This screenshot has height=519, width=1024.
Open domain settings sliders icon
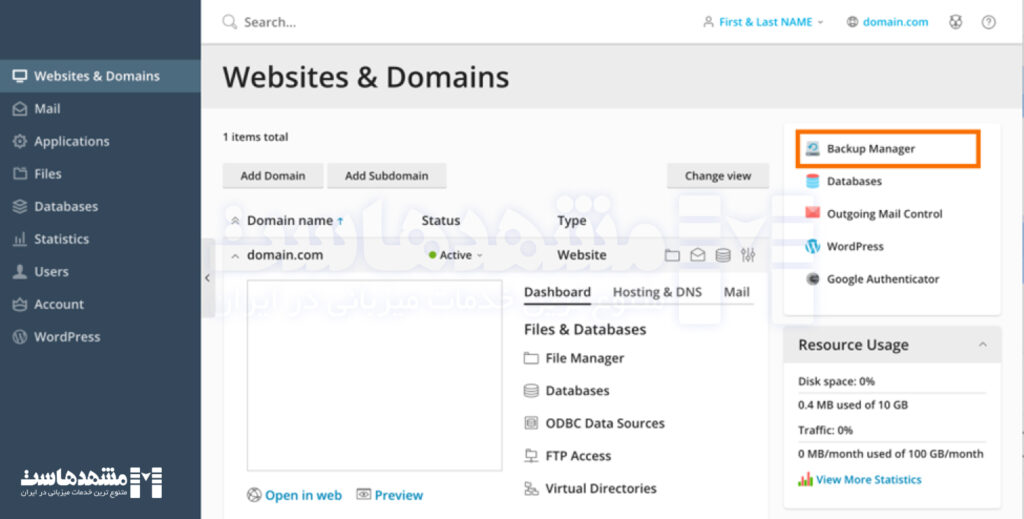pyautogui.click(x=747, y=256)
